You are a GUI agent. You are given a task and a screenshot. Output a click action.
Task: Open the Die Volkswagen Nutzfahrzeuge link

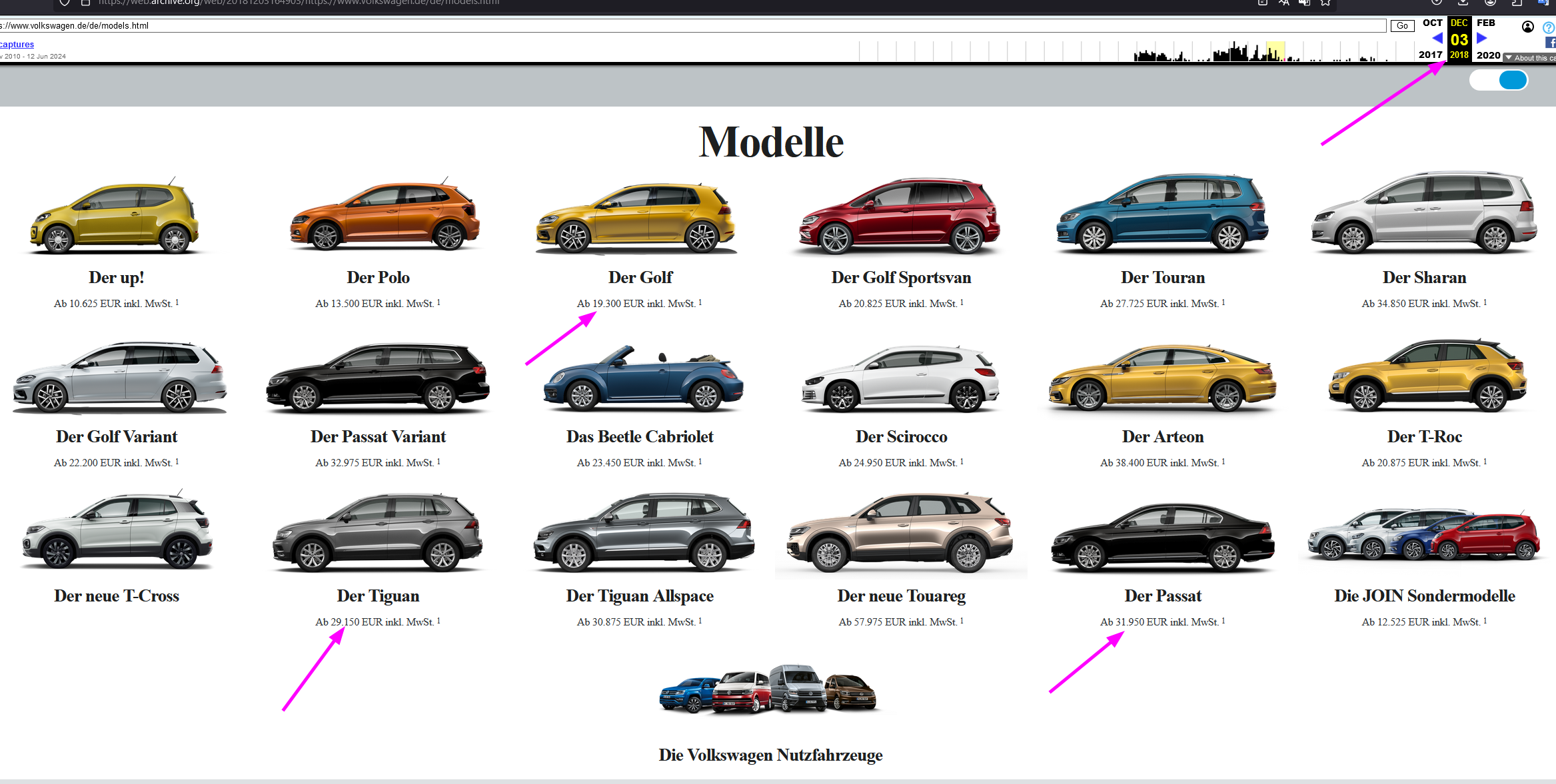pyautogui.click(x=770, y=755)
